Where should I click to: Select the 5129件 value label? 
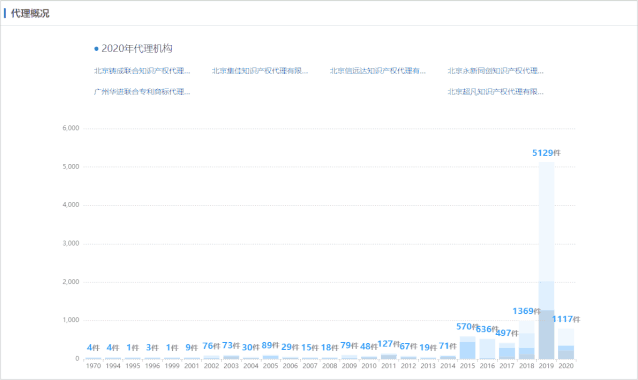pyautogui.click(x=546, y=153)
